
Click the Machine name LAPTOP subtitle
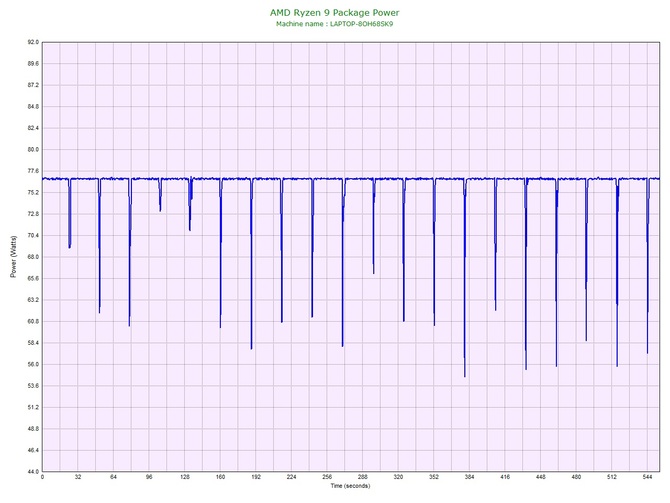click(x=335, y=24)
